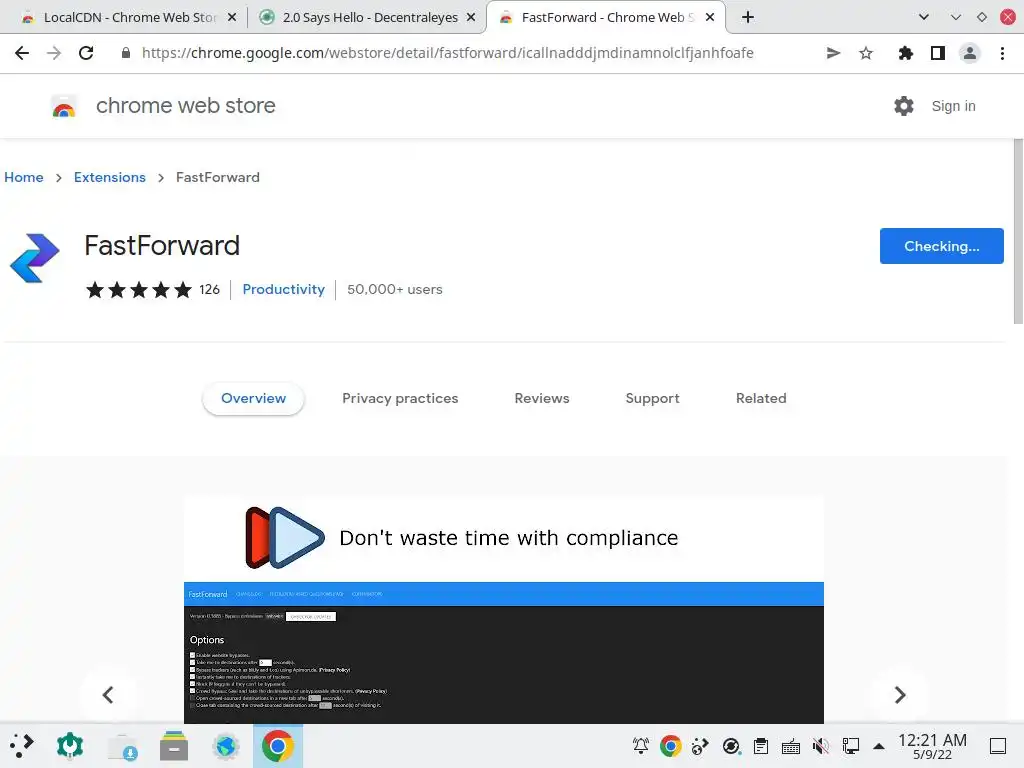Toggle the side panel icon
Screen dimensions: 1024x768
[x=938, y=53]
